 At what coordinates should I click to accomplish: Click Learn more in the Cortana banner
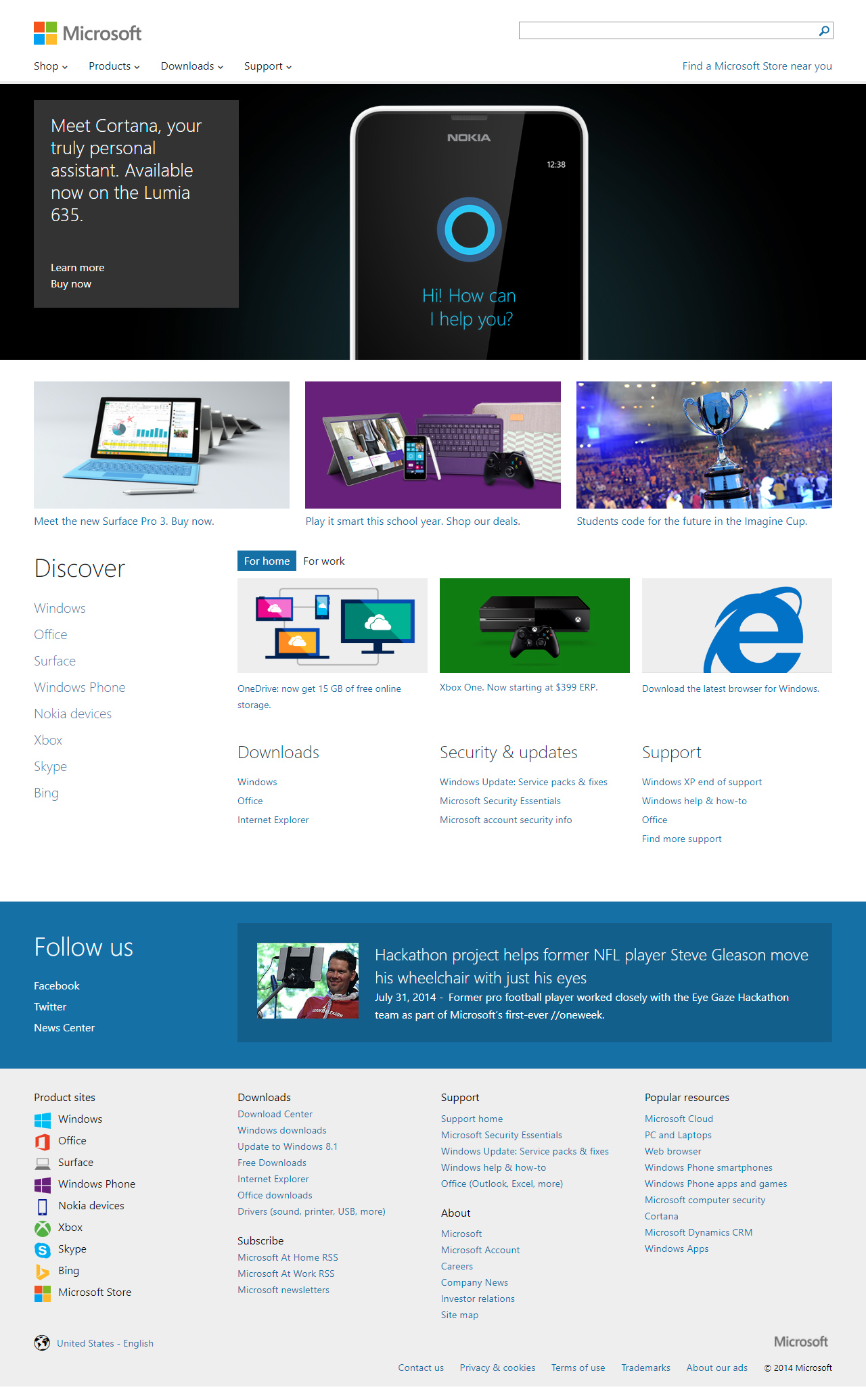tap(78, 268)
